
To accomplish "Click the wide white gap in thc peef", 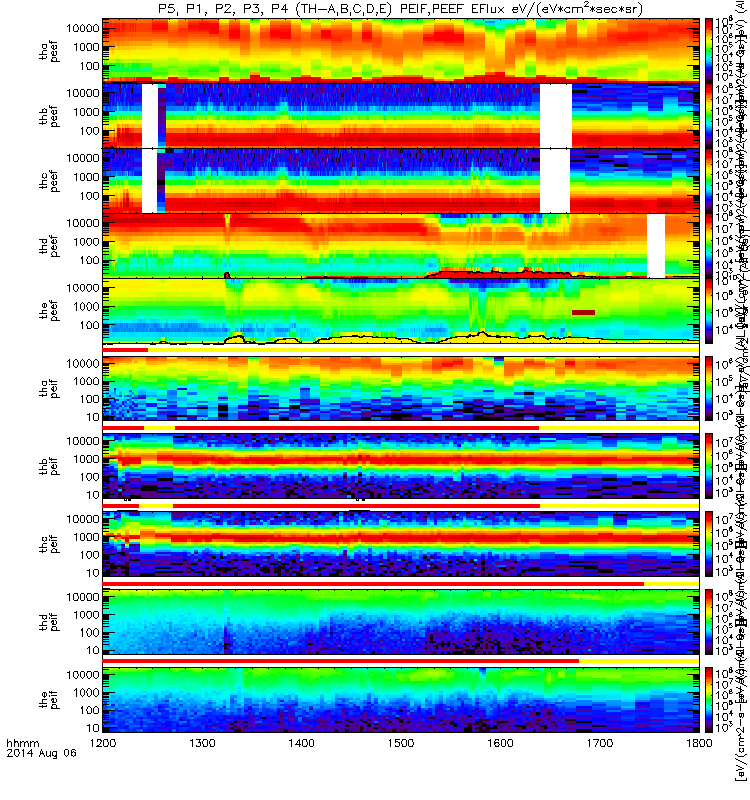I will tap(555, 180).
